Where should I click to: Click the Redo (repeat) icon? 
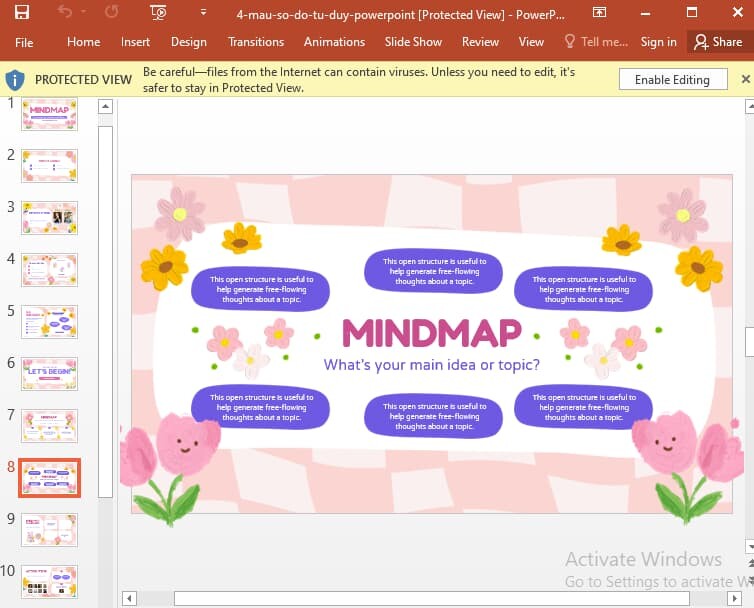point(112,12)
